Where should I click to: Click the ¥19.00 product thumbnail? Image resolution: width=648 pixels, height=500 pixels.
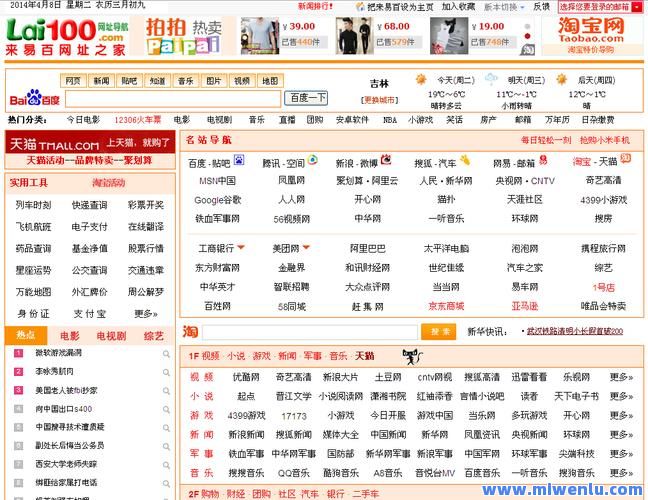(x=449, y=36)
